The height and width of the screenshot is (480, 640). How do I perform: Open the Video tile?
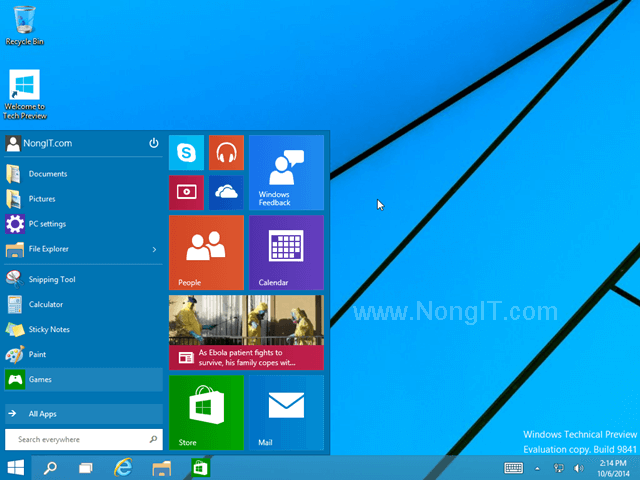(x=186, y=193)
